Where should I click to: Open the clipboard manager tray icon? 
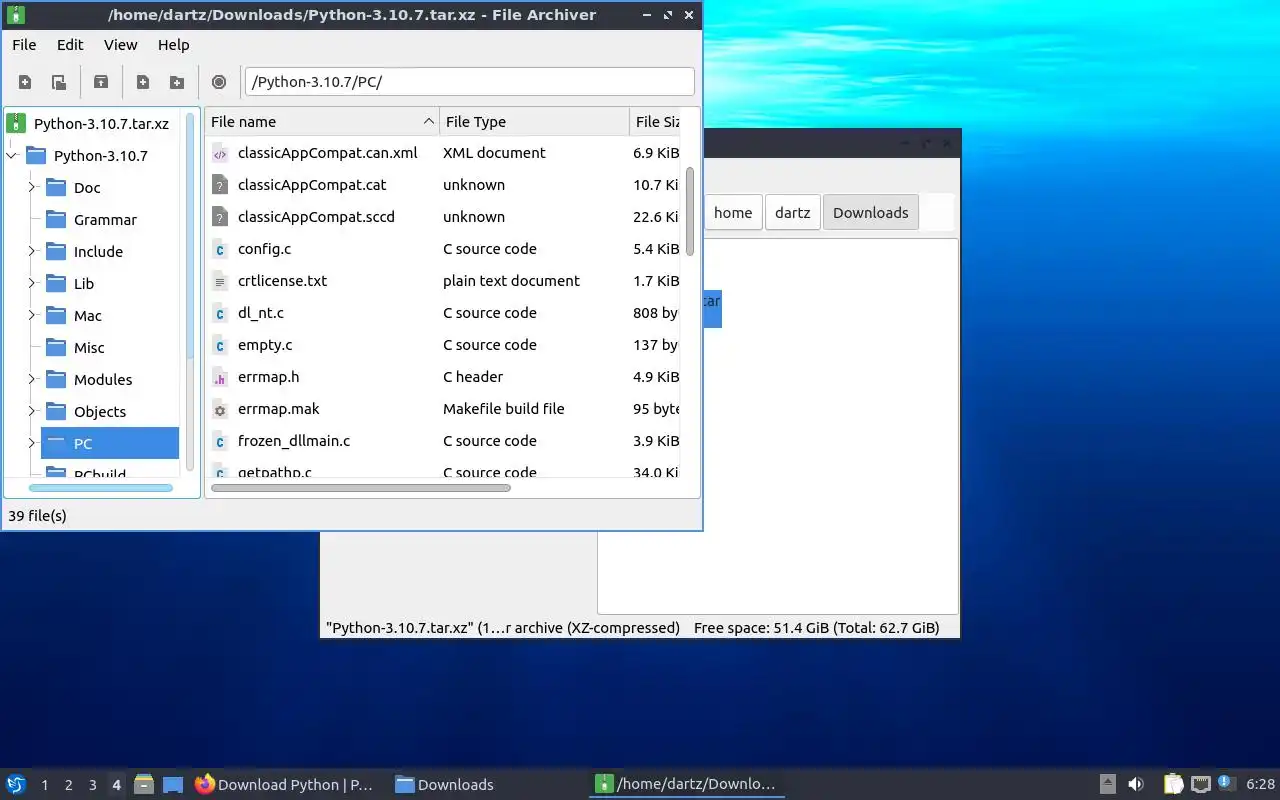click(1174, 784)
